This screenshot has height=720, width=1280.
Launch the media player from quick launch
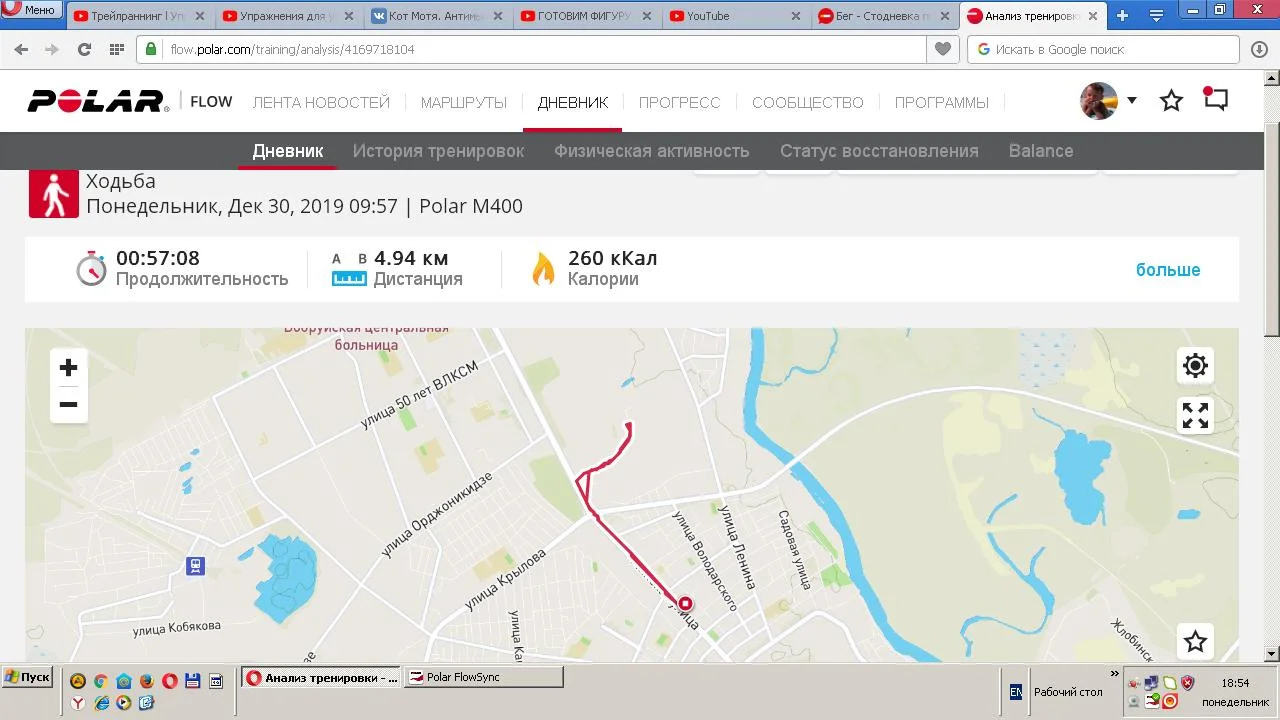[x=123, y=703]
